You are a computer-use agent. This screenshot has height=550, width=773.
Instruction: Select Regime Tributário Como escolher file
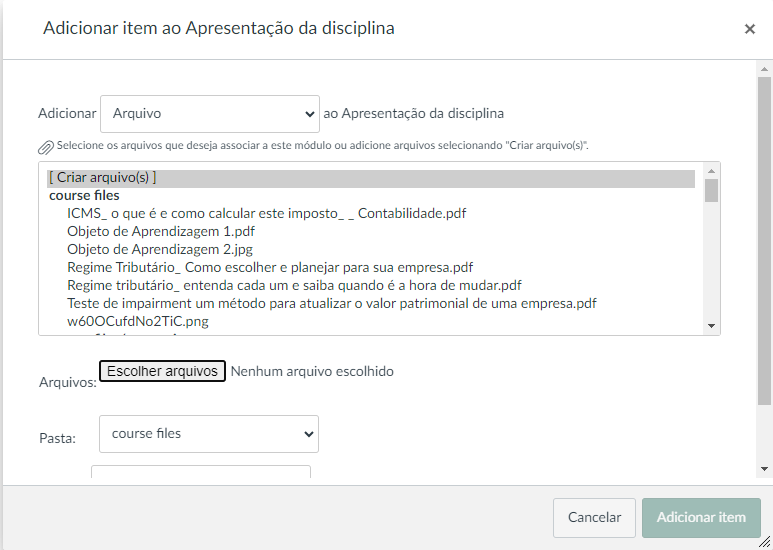pyautogui.click(x=270, y=267)
